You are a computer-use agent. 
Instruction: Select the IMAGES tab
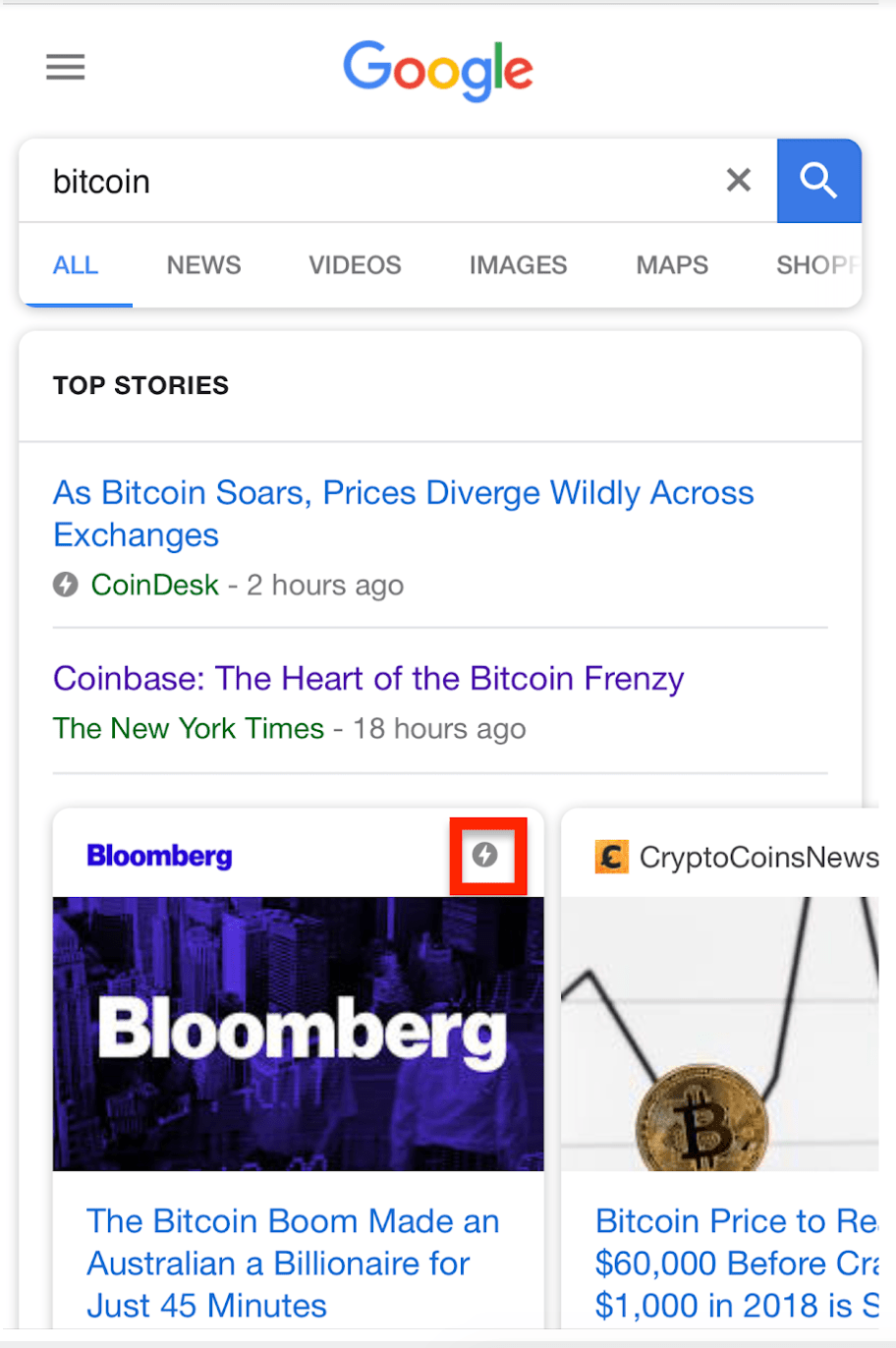518,265
